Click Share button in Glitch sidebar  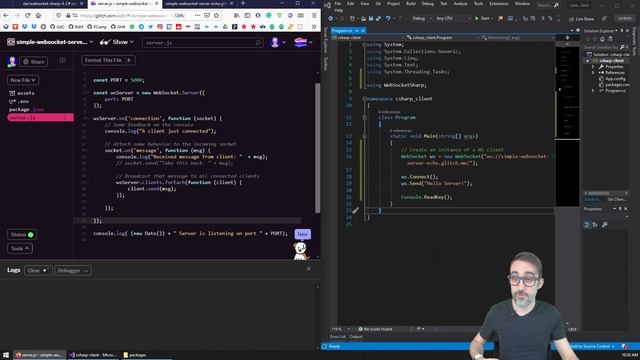(x=34, y=62)
